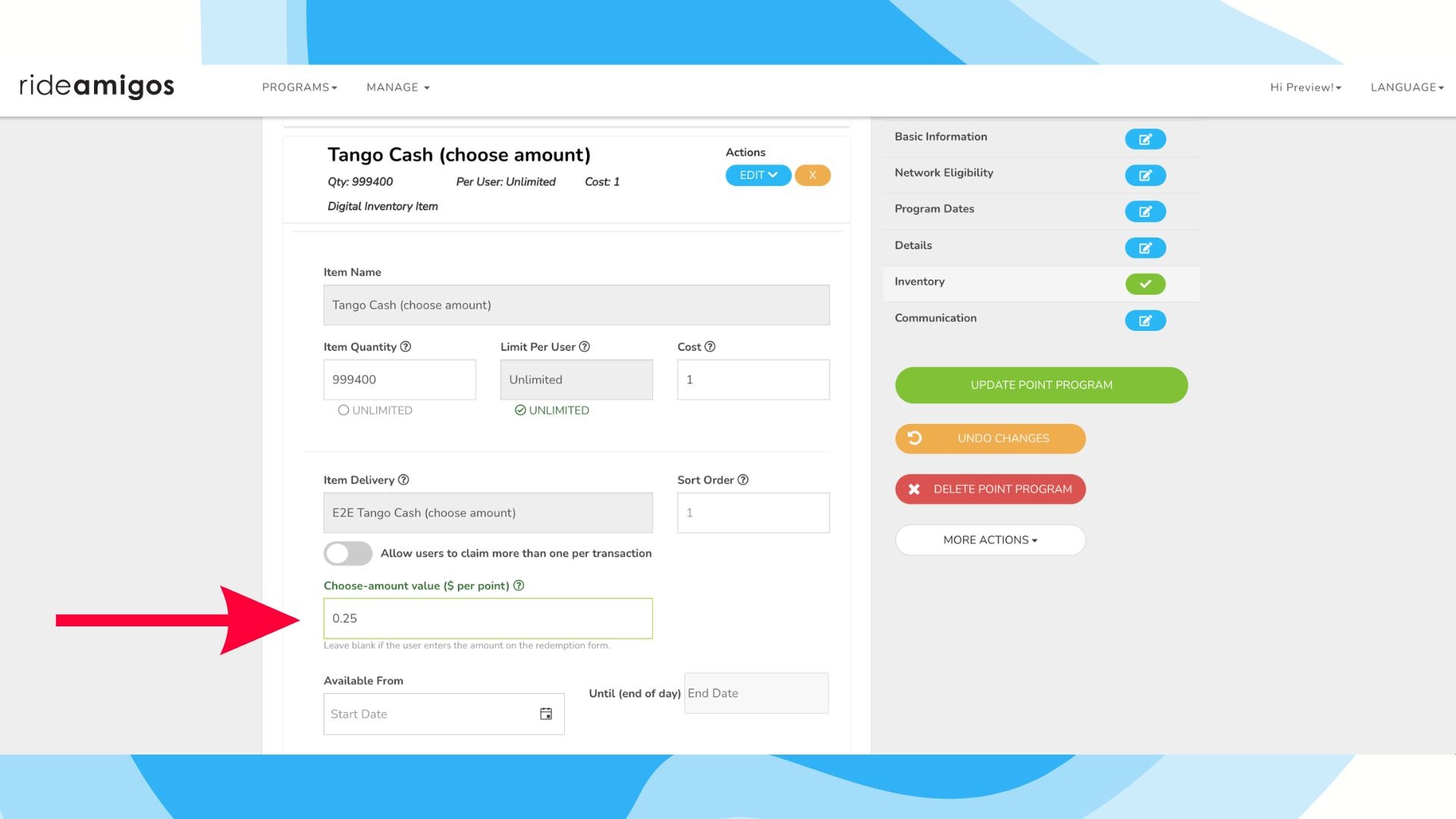
Task: Show help for Item Quantity
Action: (x=406, y=347)
